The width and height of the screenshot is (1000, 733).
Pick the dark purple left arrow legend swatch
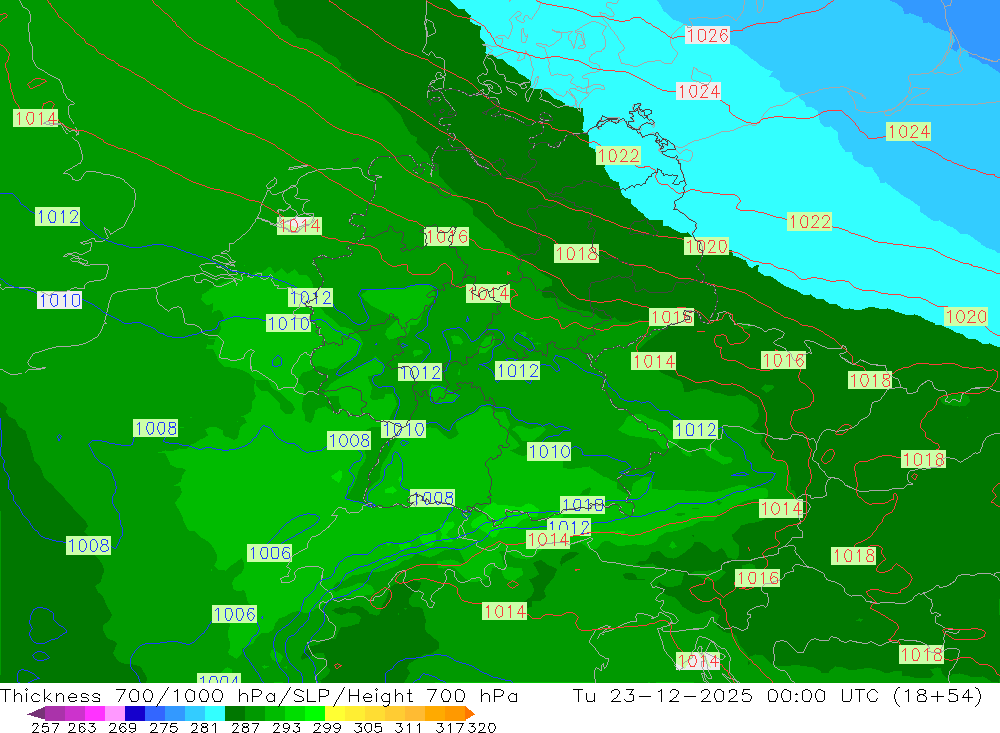pyautogui.click(x=36, y=713)
